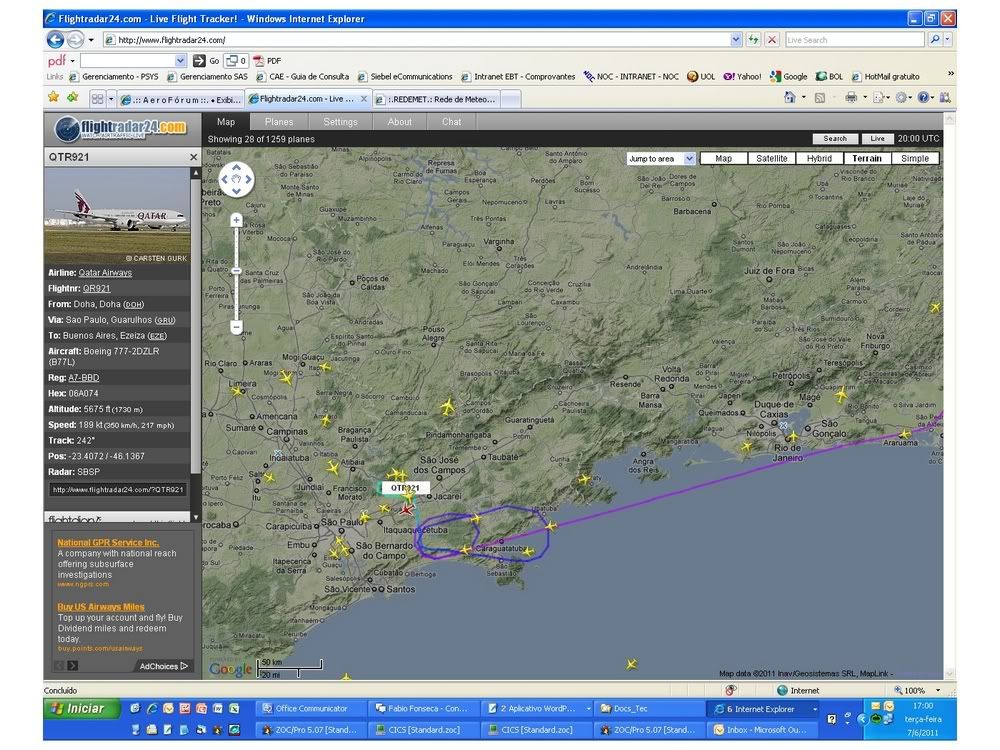Open the Planes tab
Screen dimensions: 1000x750
tap(279, 122)
